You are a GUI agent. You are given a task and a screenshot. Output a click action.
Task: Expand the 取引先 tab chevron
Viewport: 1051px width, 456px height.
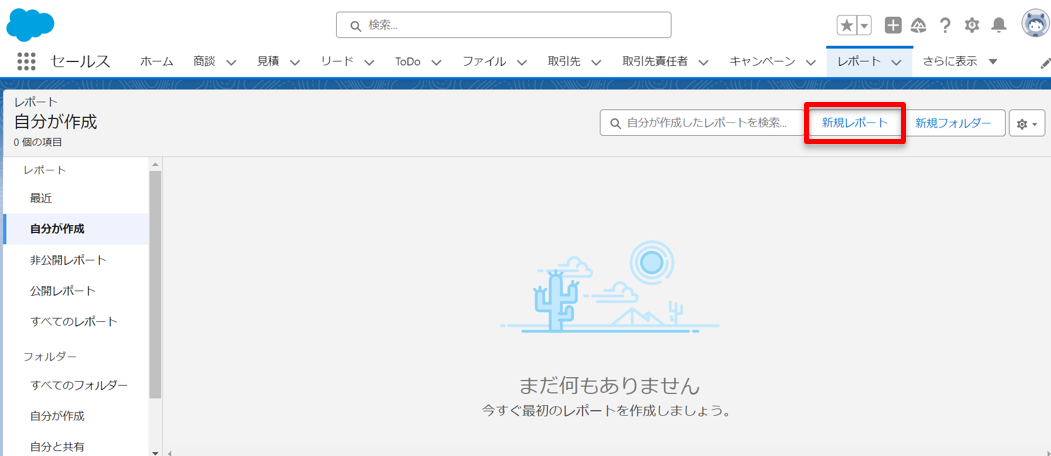click(x=595, y=62)
